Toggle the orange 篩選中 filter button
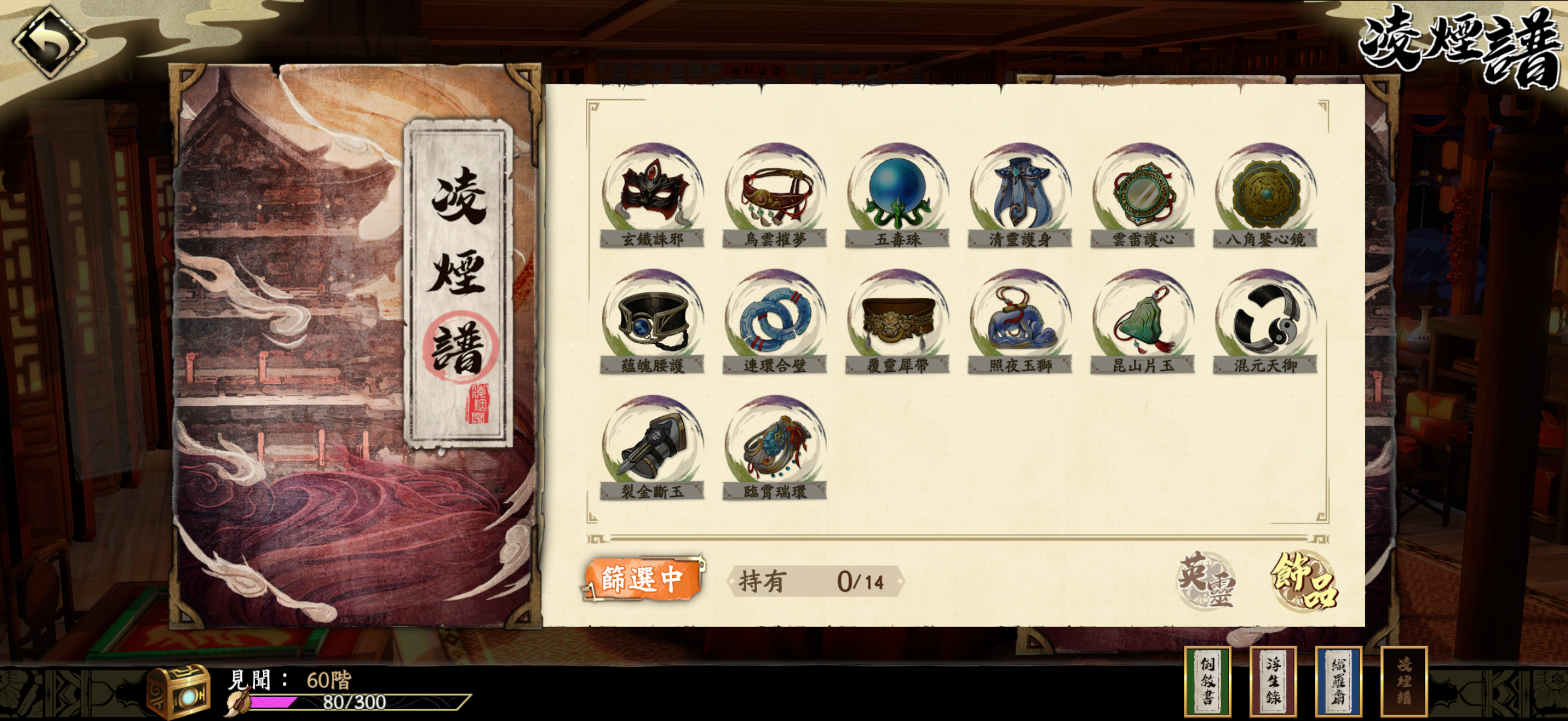1568x721 pixels. click(643, 579)
